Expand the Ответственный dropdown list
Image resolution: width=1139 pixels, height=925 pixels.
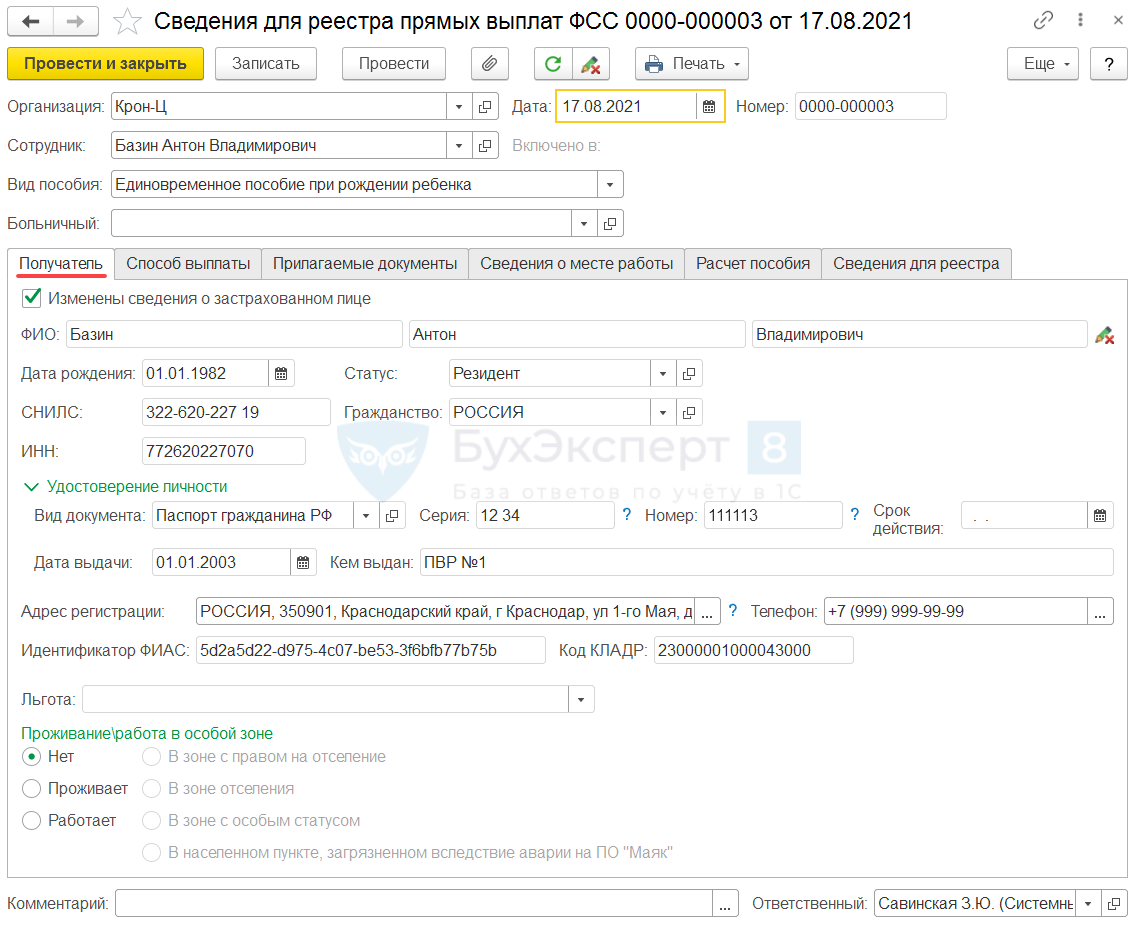point(1087,904)
